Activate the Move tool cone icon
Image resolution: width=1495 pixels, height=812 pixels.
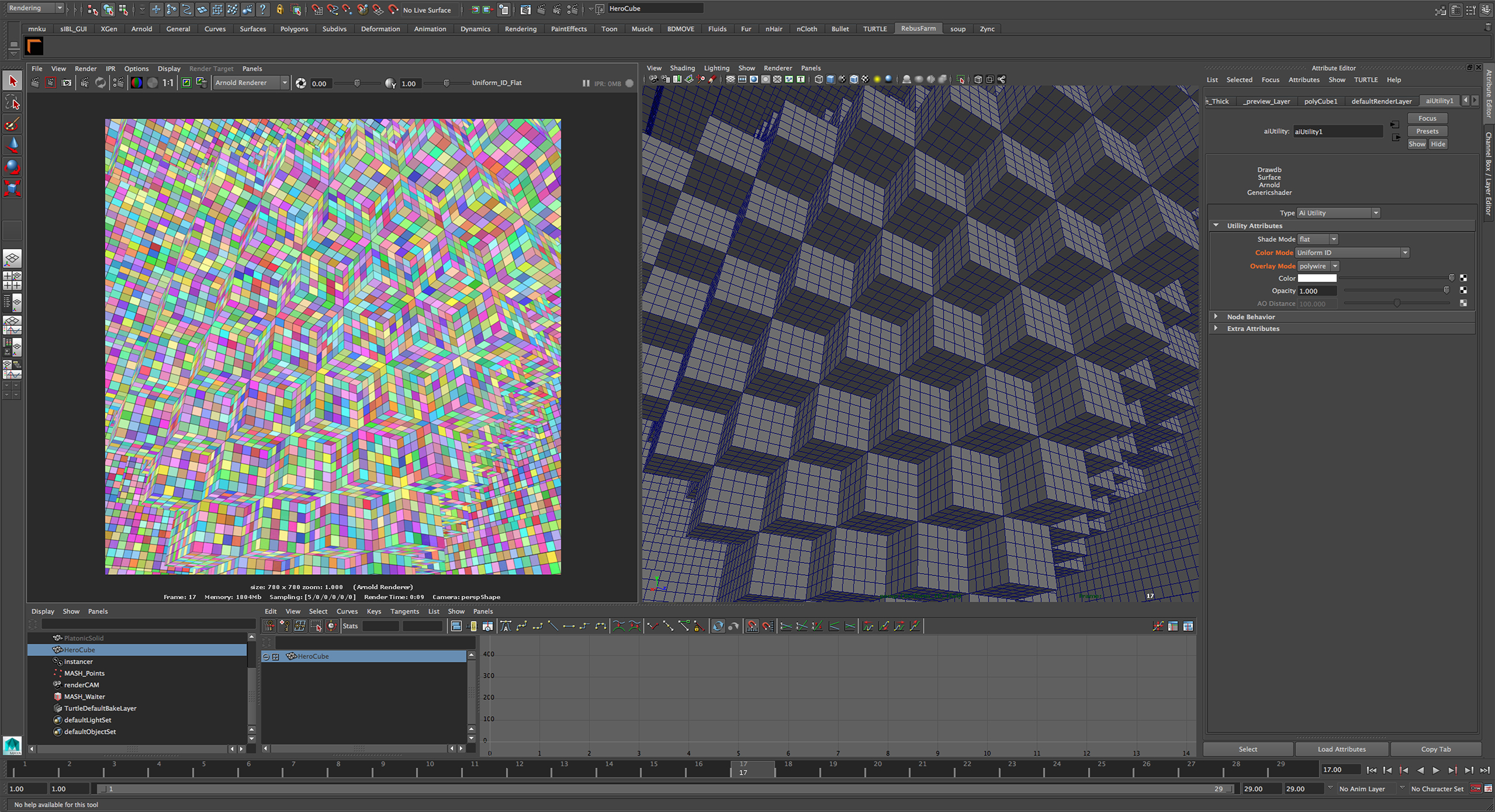pyautogui.click(x=12, y=145)
